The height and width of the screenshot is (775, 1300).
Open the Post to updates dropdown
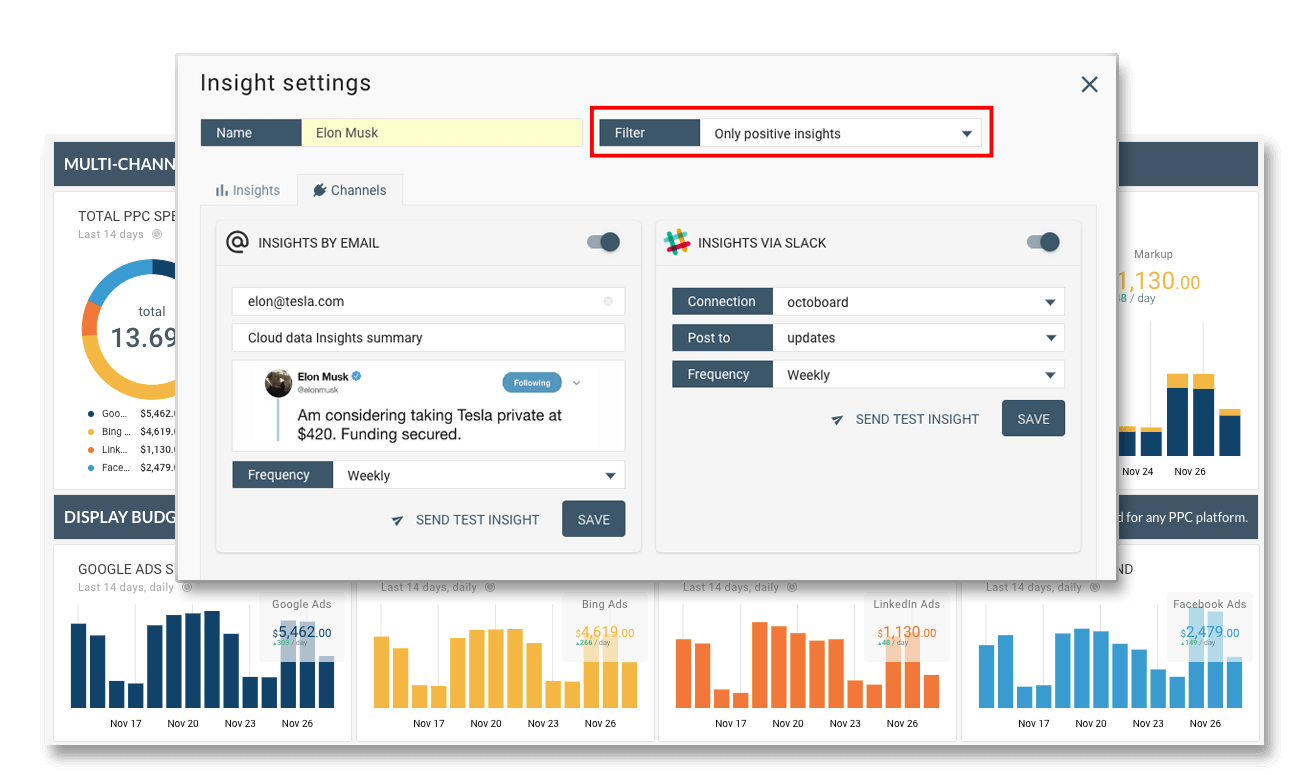pyautogui.click(x=918, y=338)
